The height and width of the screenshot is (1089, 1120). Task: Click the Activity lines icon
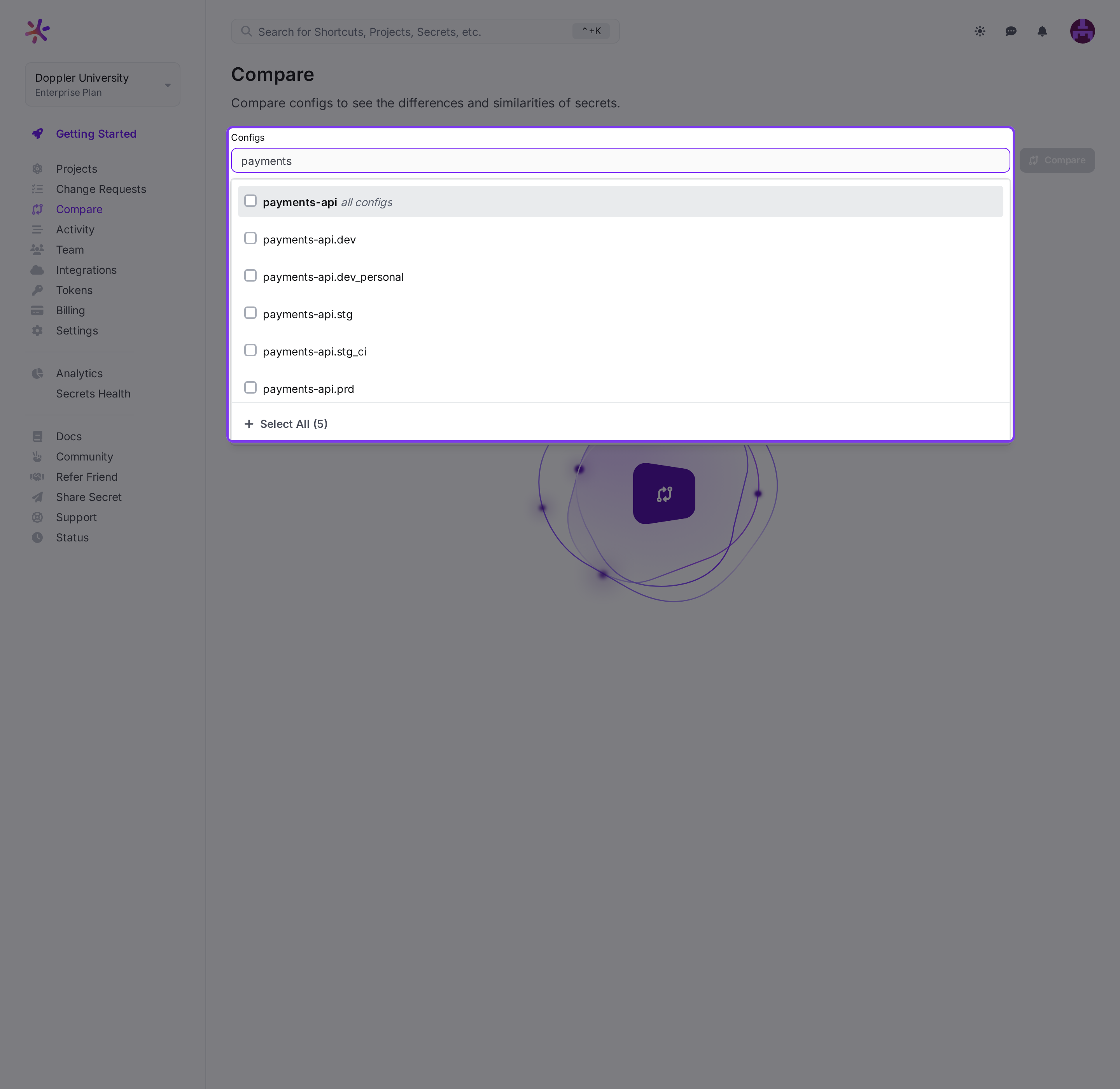point(37,230)
